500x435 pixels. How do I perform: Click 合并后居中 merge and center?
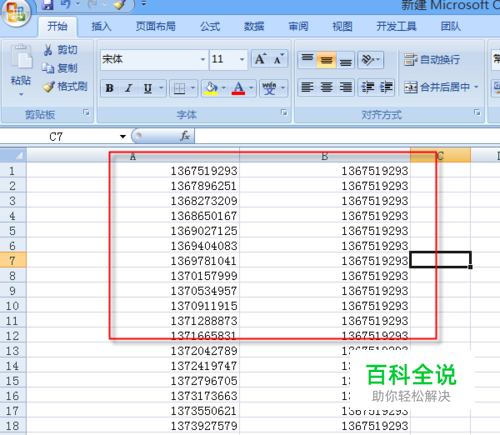coord(437,87)
